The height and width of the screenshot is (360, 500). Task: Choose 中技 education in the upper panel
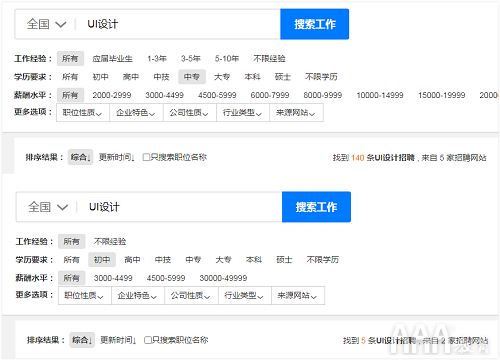pyautogui.click(x=161, y=77)
